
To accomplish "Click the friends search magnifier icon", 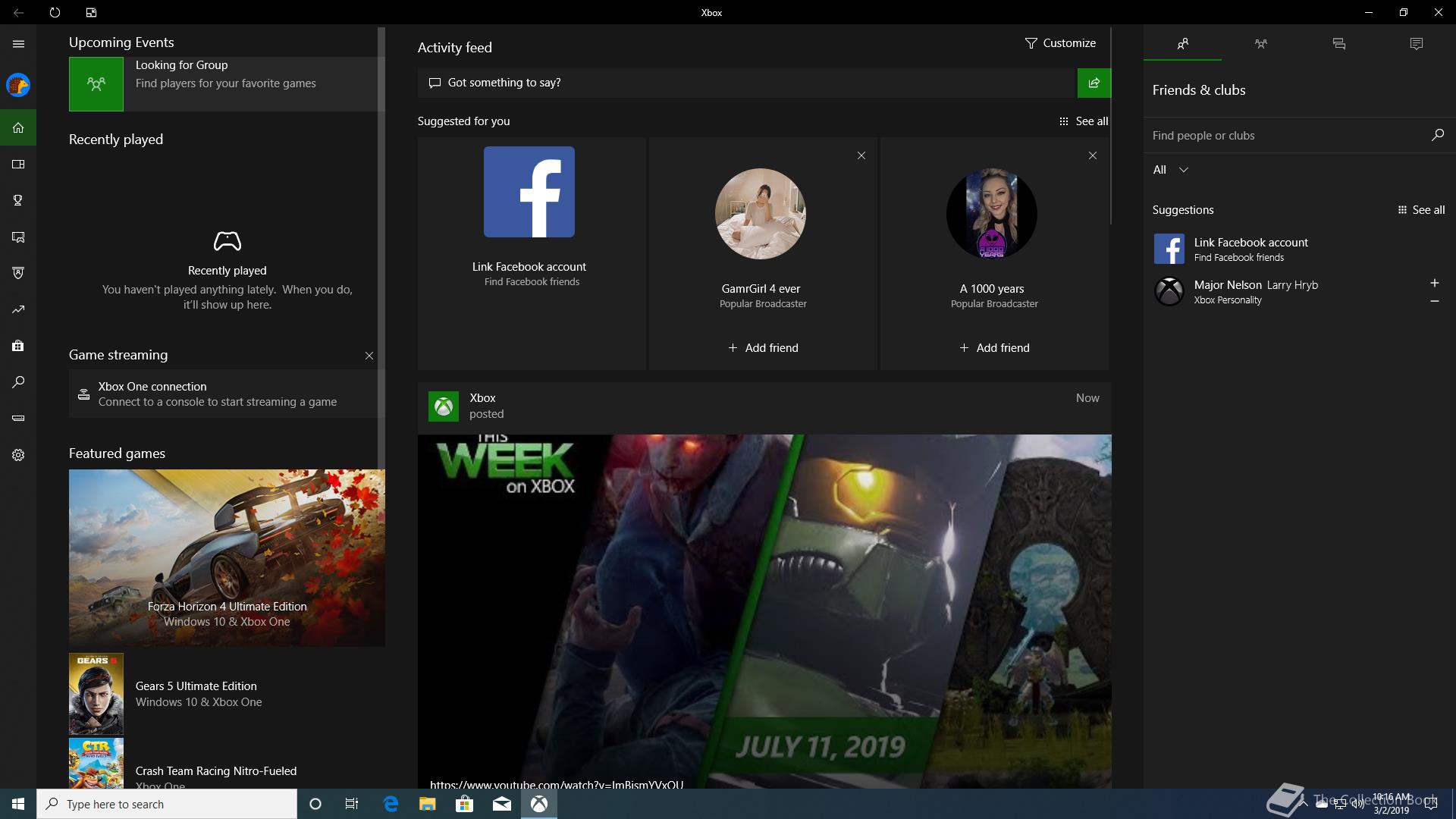I will 1437,135.
